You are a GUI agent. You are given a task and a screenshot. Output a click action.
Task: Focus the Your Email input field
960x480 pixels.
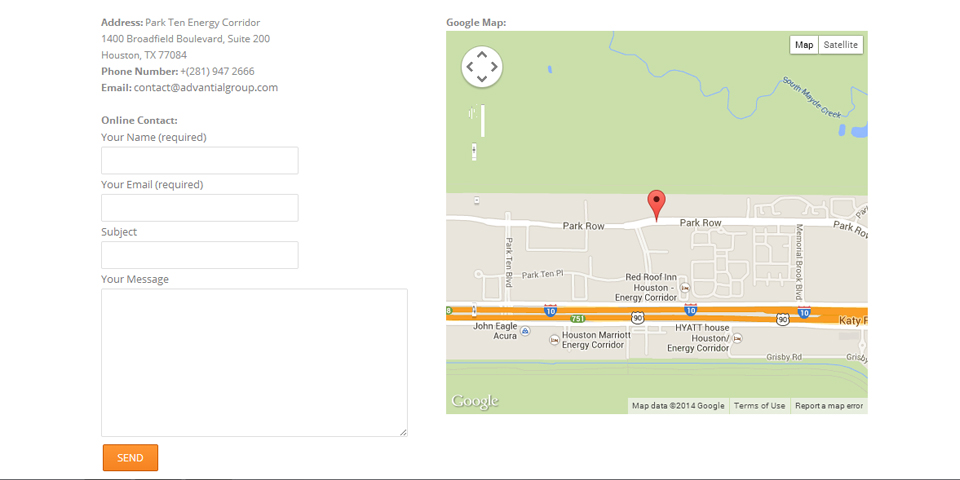[200, 208]
